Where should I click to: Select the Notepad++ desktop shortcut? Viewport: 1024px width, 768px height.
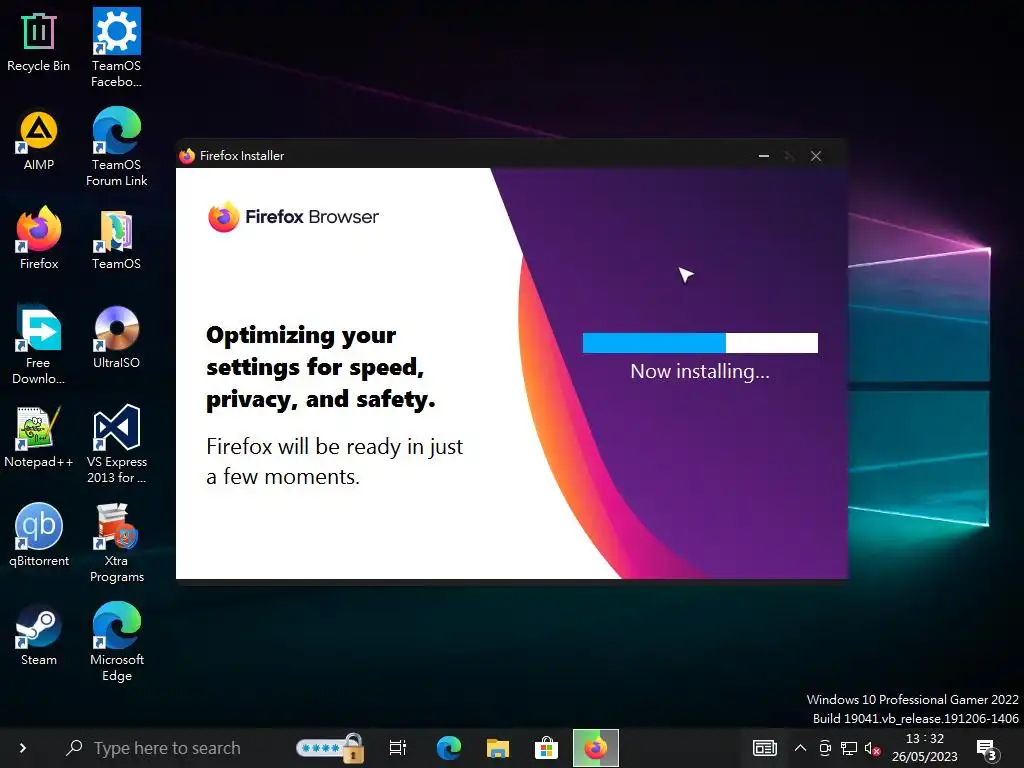39,438
